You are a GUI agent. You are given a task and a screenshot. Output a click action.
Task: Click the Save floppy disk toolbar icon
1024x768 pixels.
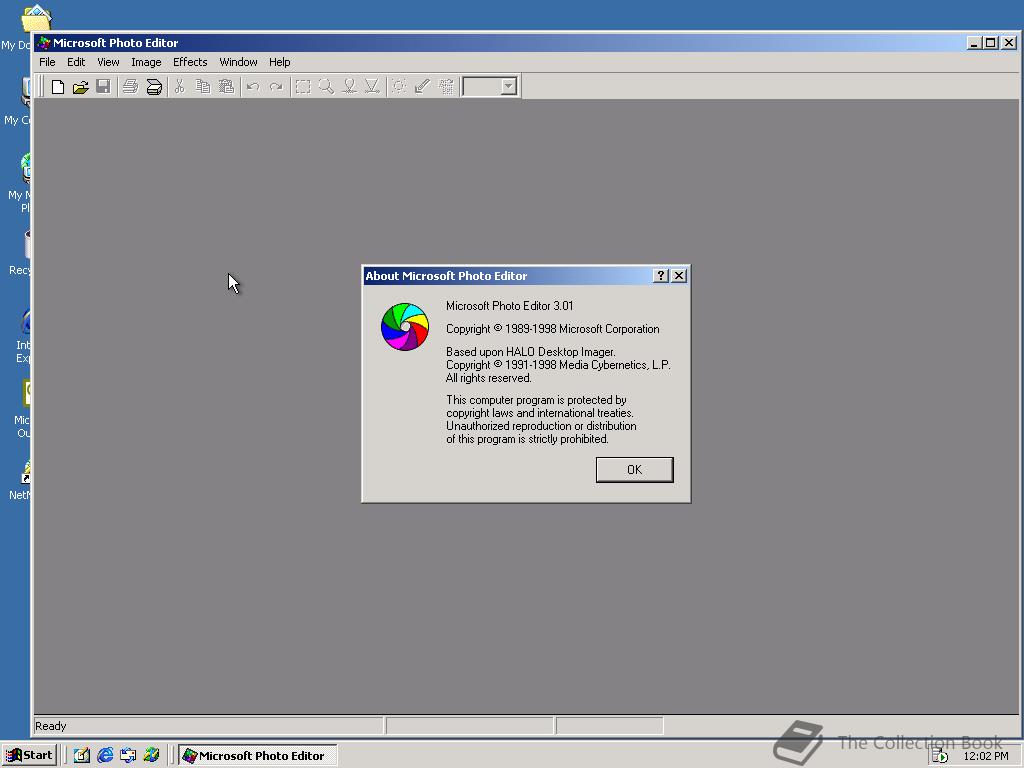click(103, 87)
